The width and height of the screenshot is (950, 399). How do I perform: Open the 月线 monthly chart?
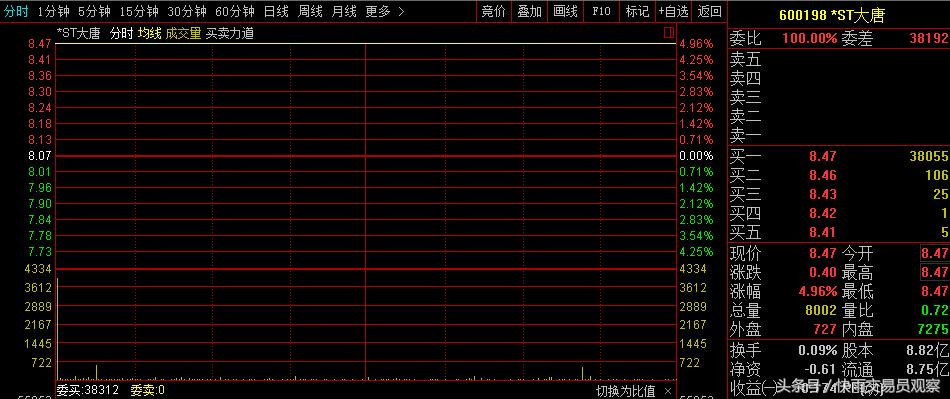point(345,11)
